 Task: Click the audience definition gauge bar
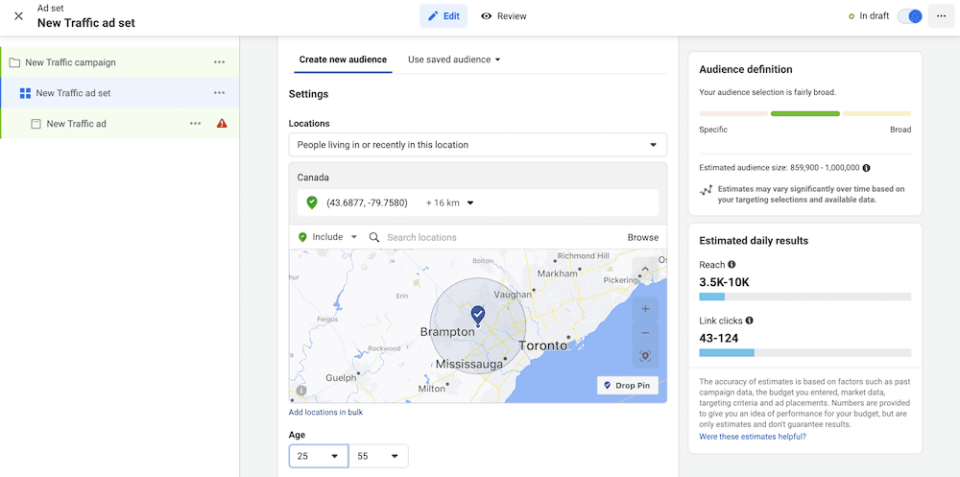click(805, 114)
